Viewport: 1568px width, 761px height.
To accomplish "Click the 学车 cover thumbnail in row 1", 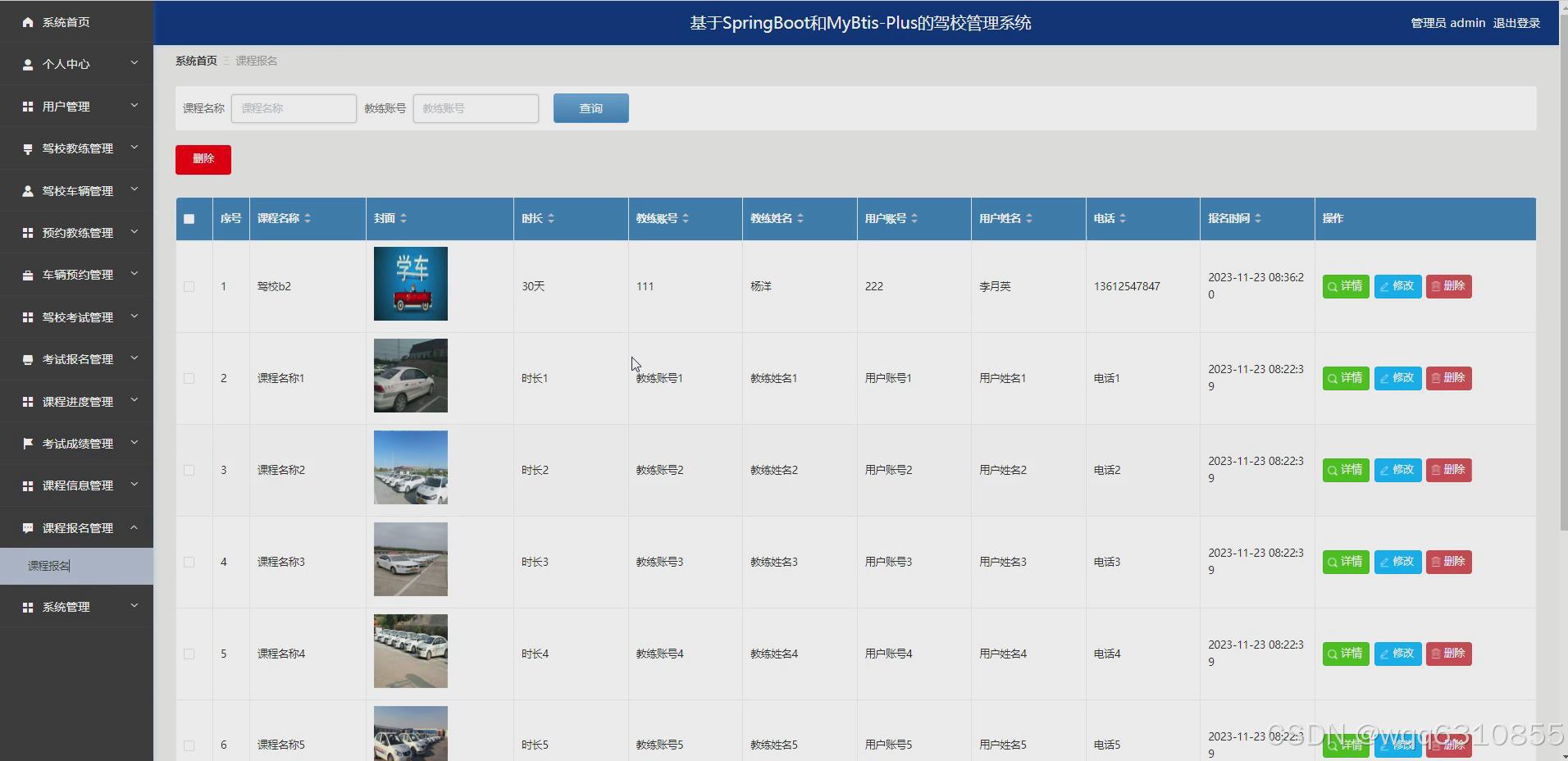I will [x=411, y=284].
